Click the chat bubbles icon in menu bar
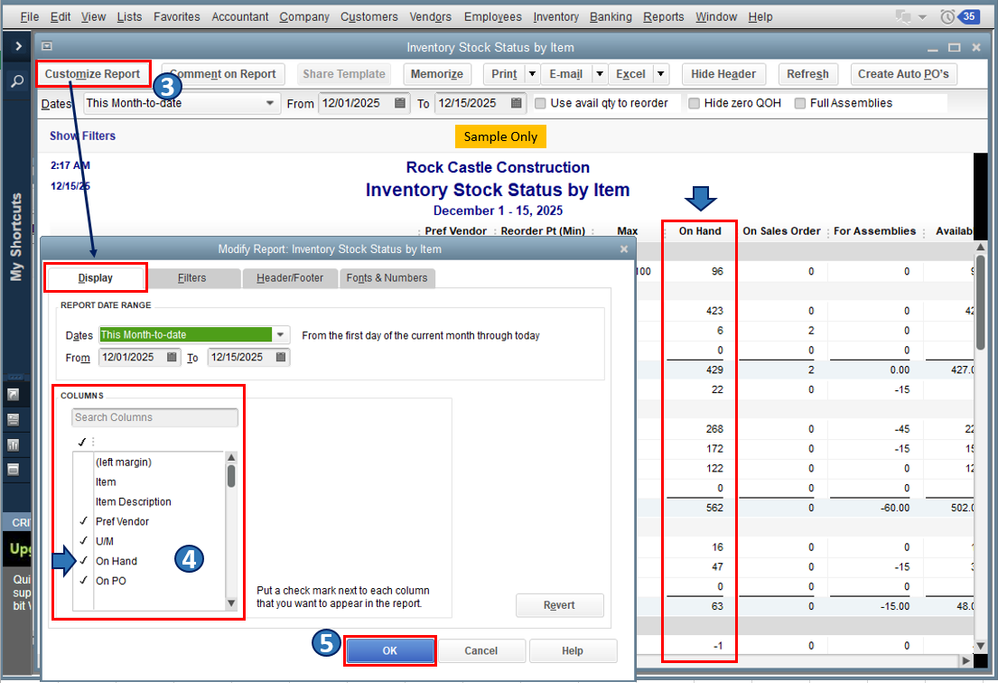Image resolution: width=998 pixels, height=683 pixels. pos(903,17)
